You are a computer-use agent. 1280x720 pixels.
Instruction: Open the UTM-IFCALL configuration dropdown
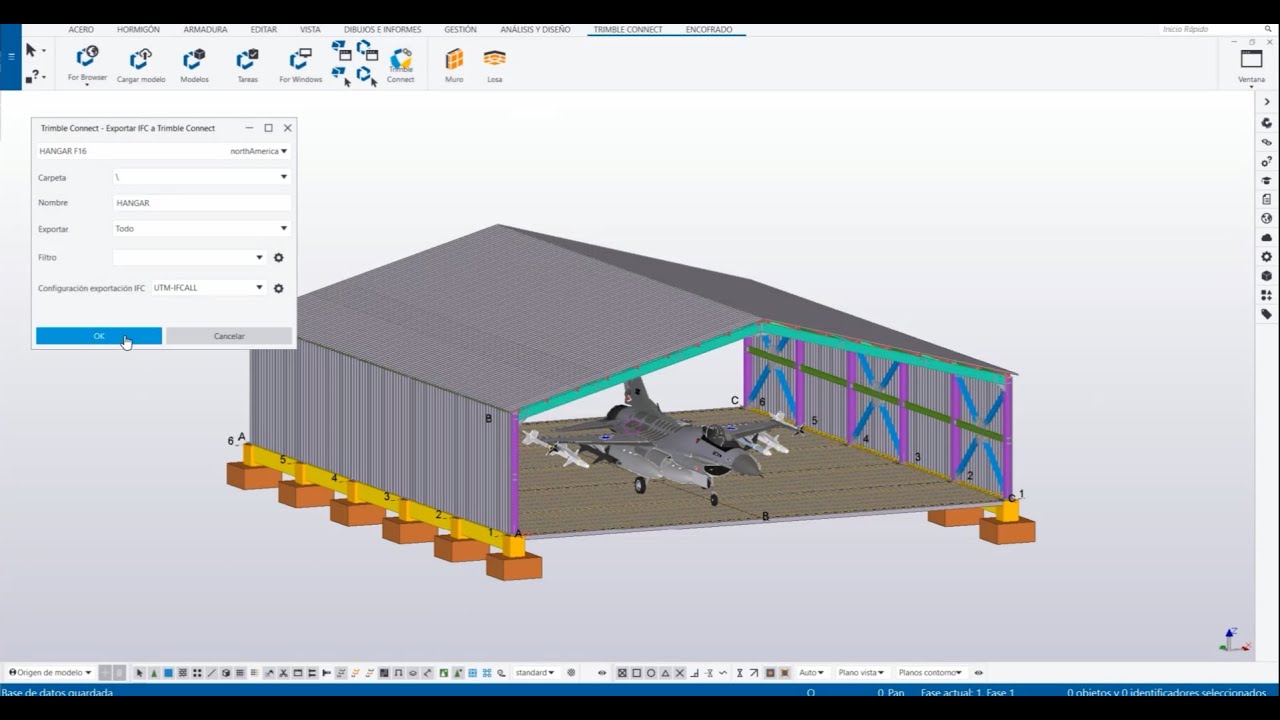(x=209, y=288)
